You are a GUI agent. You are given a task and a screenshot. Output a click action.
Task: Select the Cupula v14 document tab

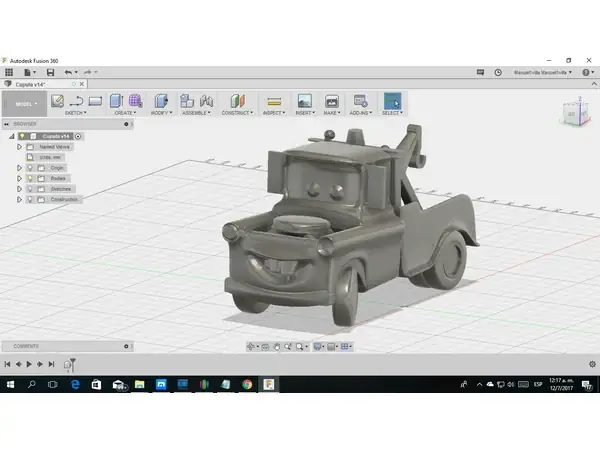(44, 84)
